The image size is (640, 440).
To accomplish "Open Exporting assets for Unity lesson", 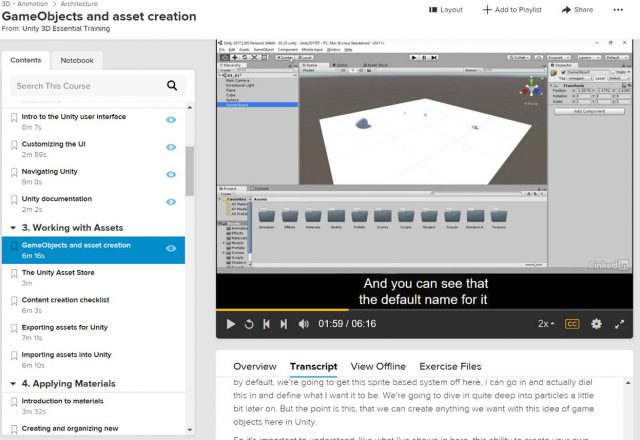I will click(x=64, y=327).
